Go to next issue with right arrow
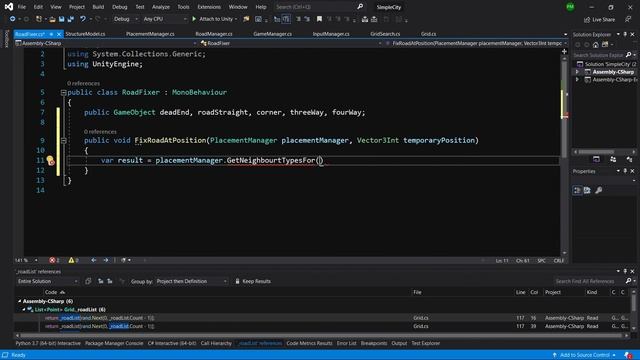 pyautogui.click(x=106, y=260)
